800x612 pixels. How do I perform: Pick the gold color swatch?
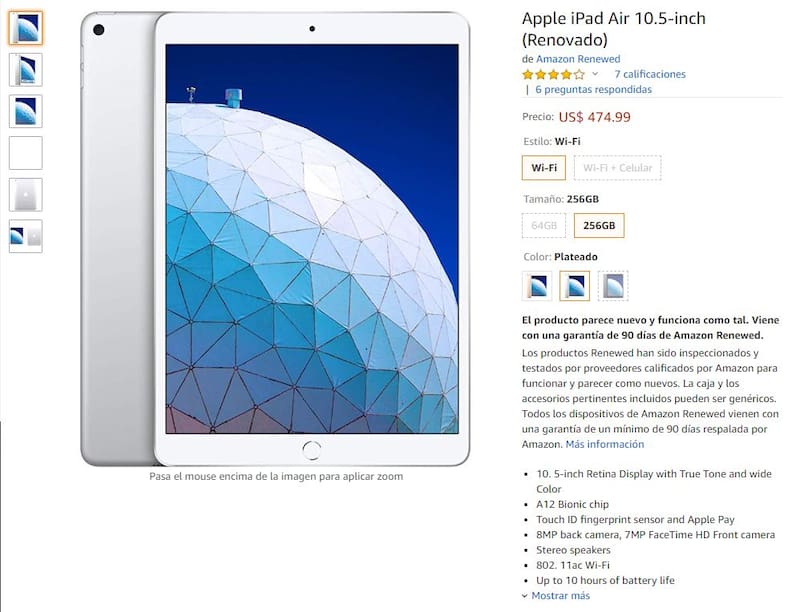tap(537, 286)
